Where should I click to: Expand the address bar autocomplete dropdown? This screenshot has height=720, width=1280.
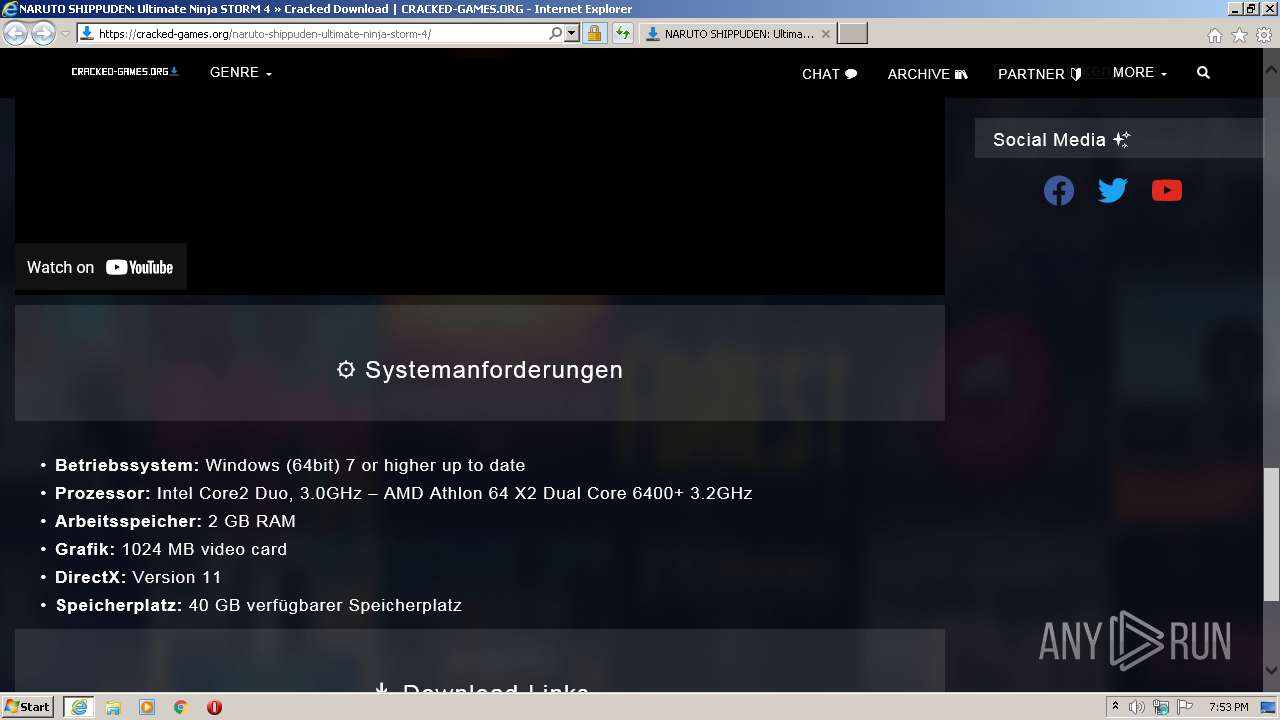pos(572,33)
